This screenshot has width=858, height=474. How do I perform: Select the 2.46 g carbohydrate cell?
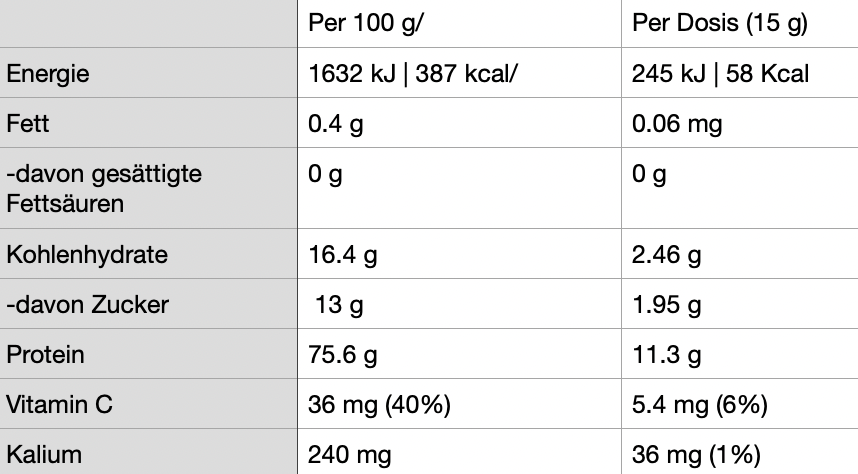[x=740, y=254]
